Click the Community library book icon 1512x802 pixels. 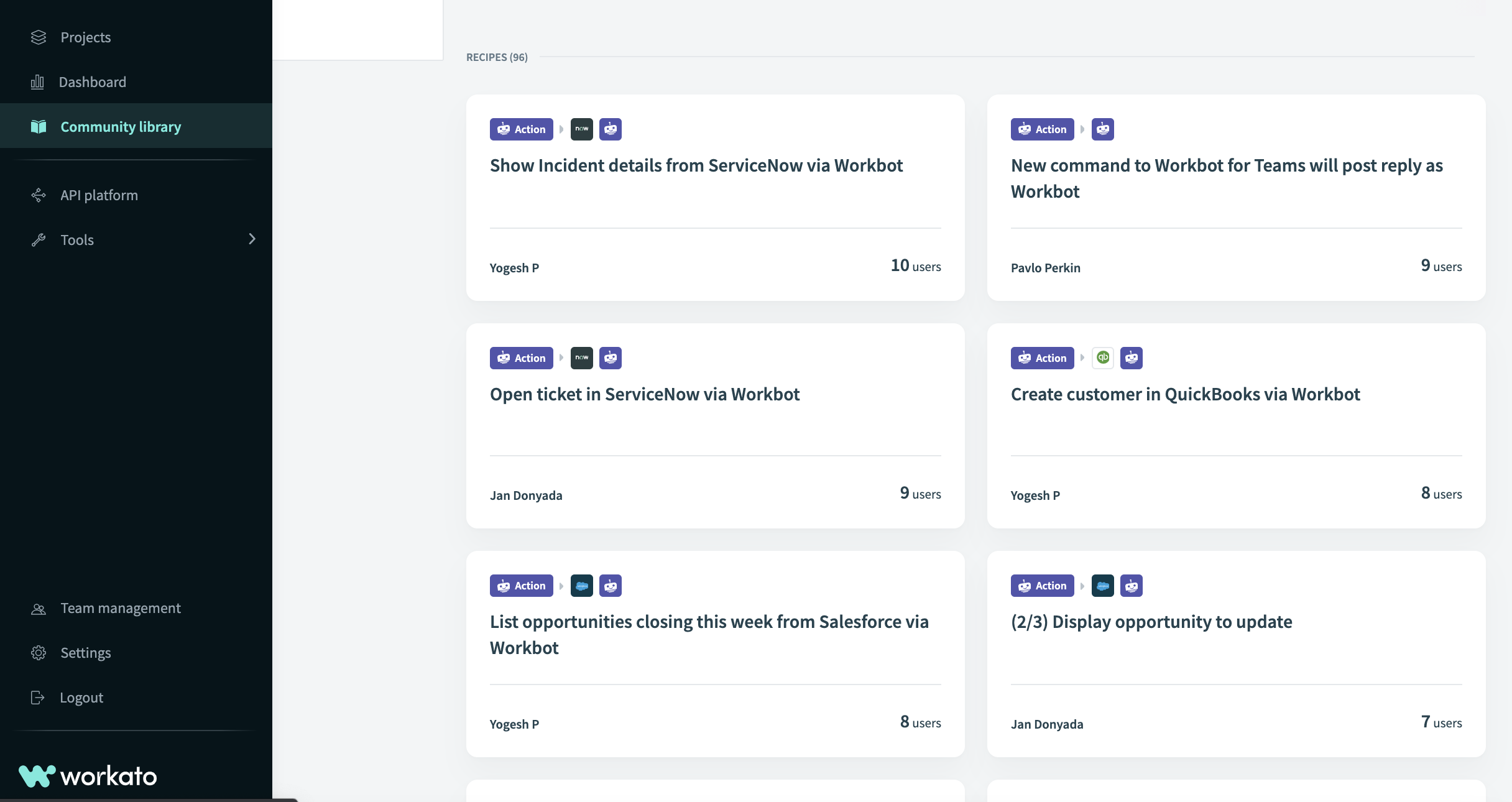pyautogui.click(x=39, y=127)
